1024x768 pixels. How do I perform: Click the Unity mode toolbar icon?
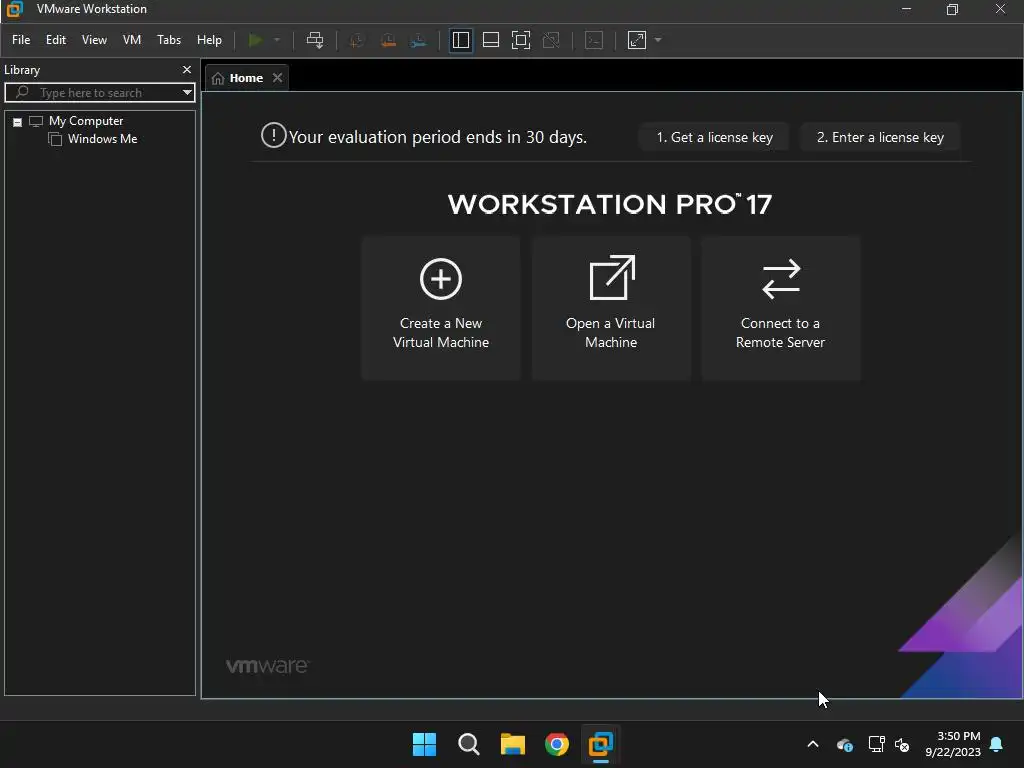point(551,40)
